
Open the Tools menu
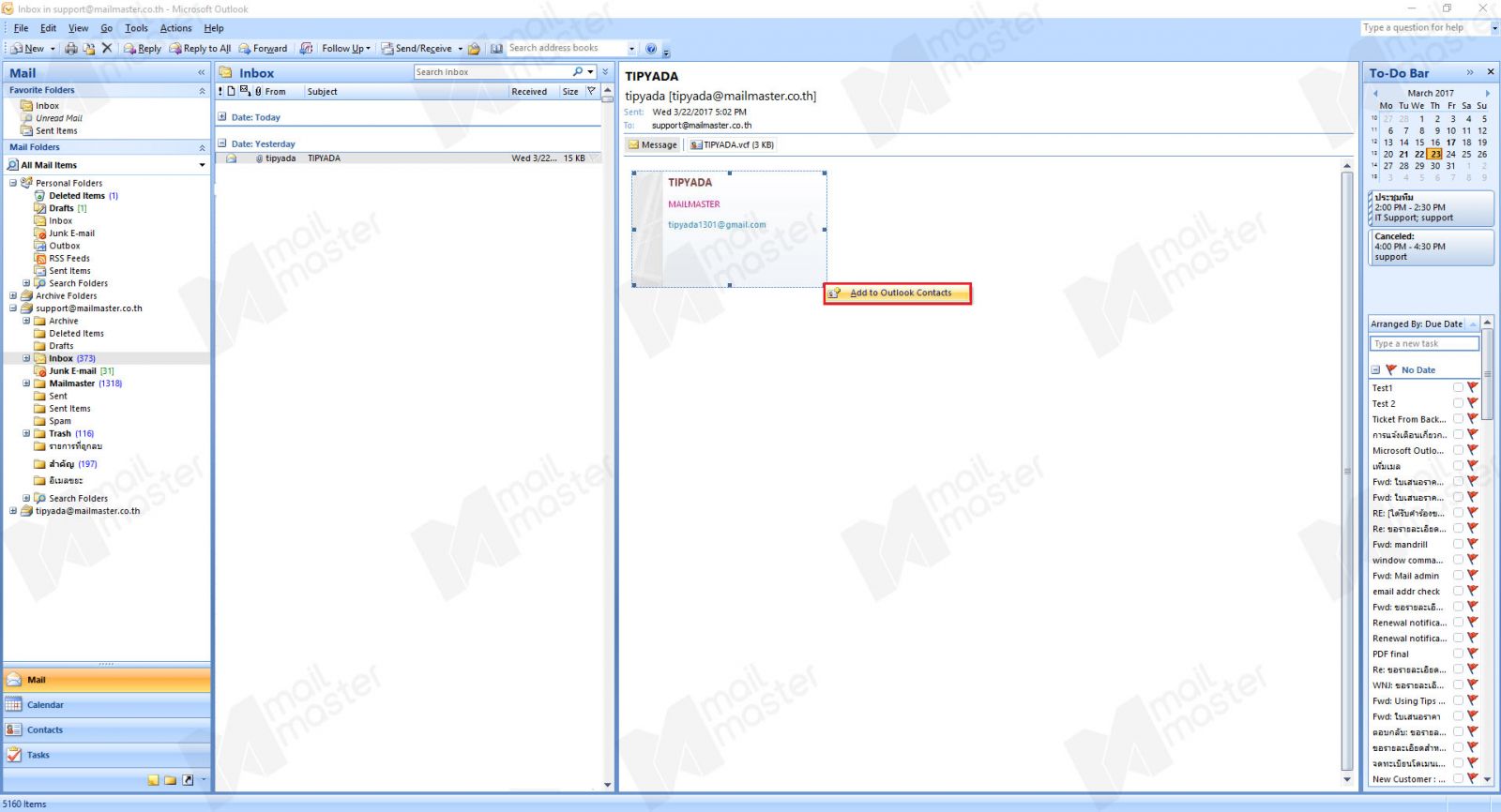(x=136, y=28)
